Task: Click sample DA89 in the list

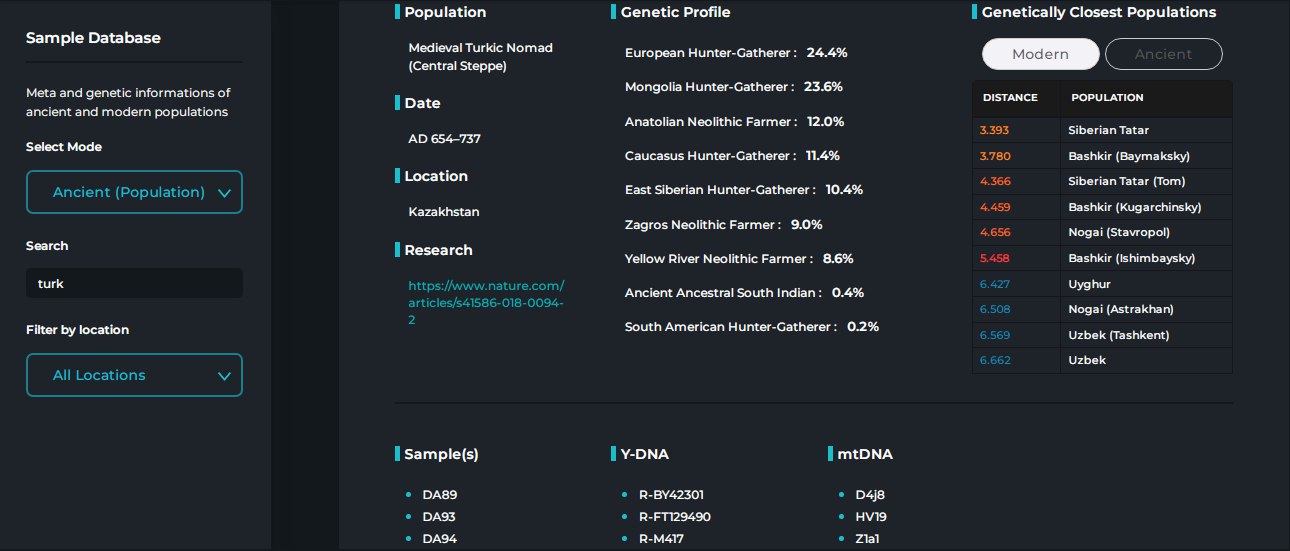Action: click(439, 495)
